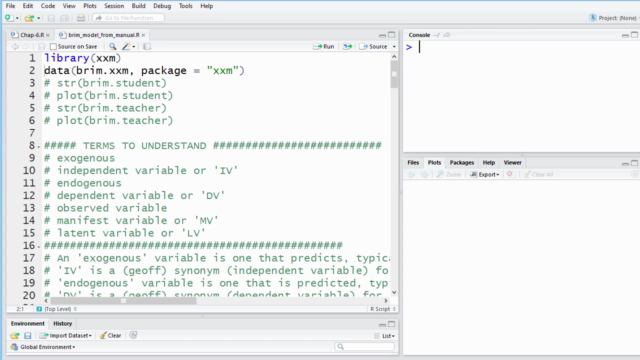
Task: Open the Build menu
Action: [138, 6]
